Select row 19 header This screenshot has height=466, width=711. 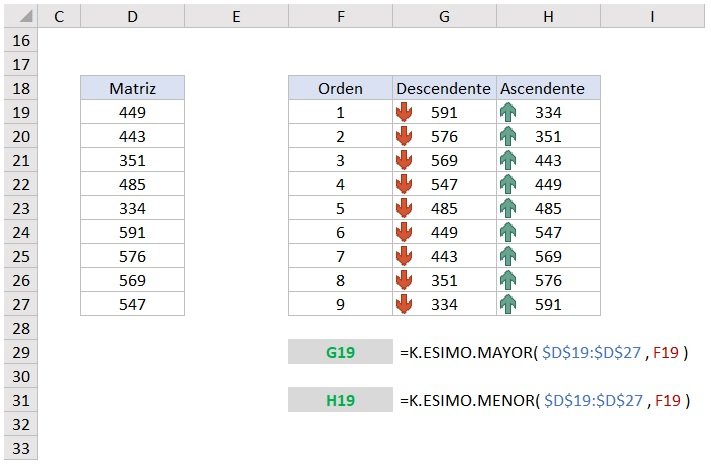coord(21,112)
